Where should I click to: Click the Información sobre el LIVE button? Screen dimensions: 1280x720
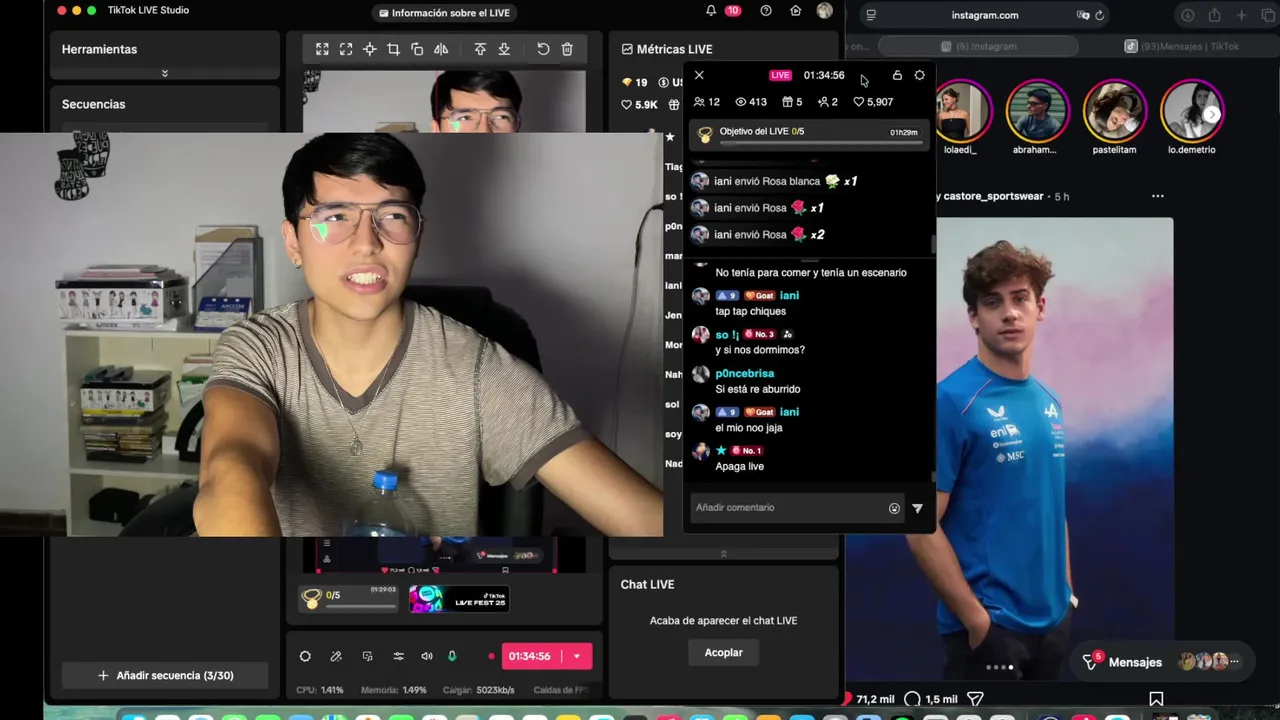[445, 13]
